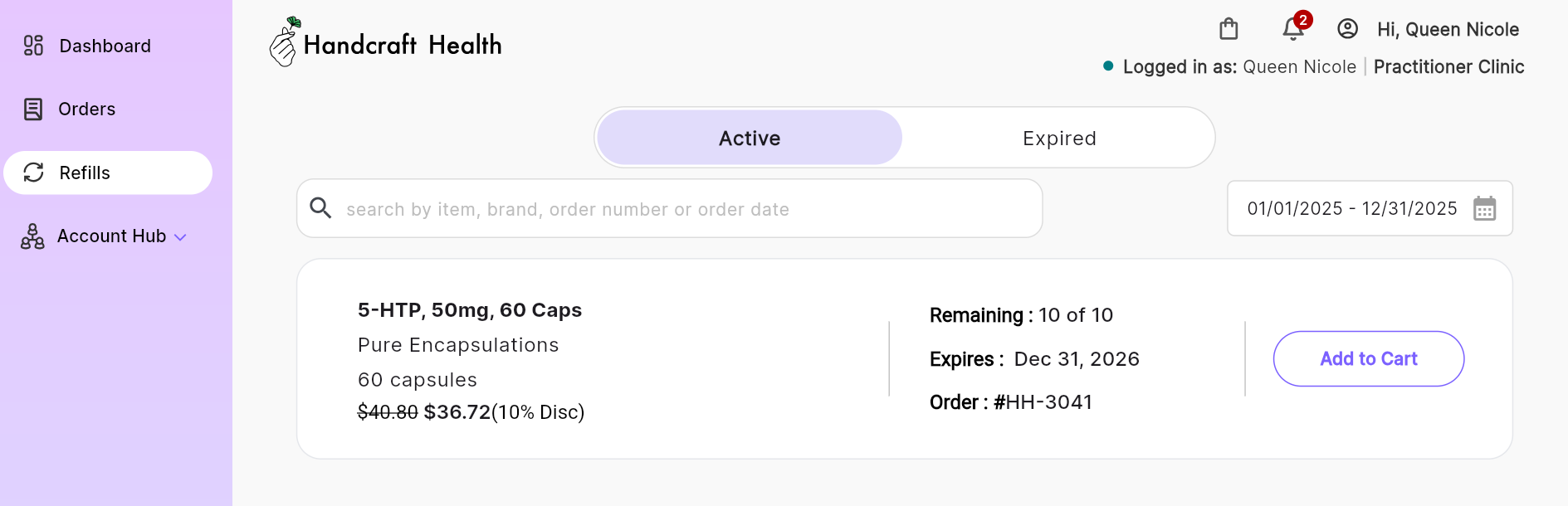This screenshot has height=506, width=1568.
Task: Go to Dashboard in the sidebar
Action: pyautogui.click(x=105, y=46)
